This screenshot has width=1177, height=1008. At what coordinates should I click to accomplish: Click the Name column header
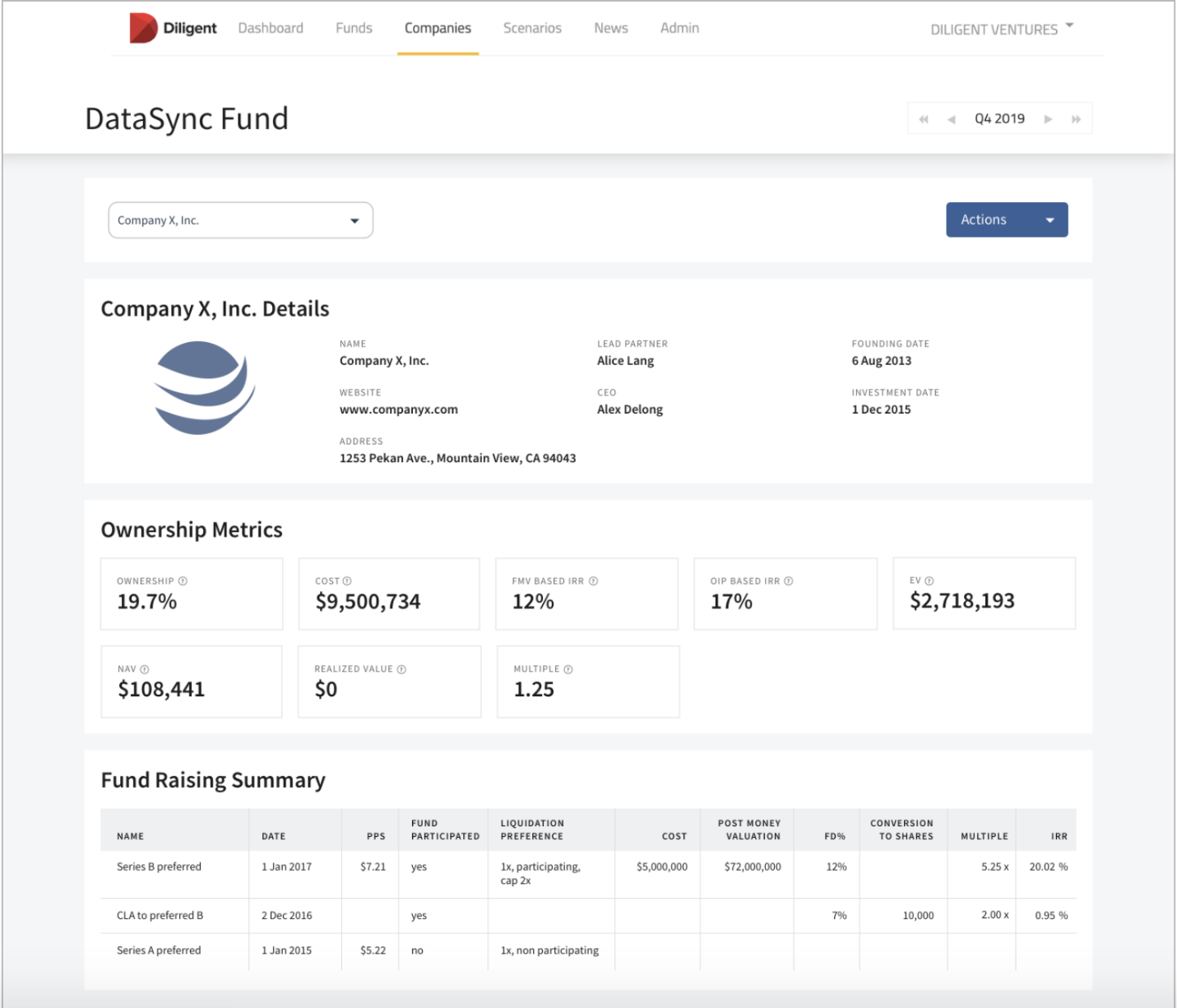[130, 836]
